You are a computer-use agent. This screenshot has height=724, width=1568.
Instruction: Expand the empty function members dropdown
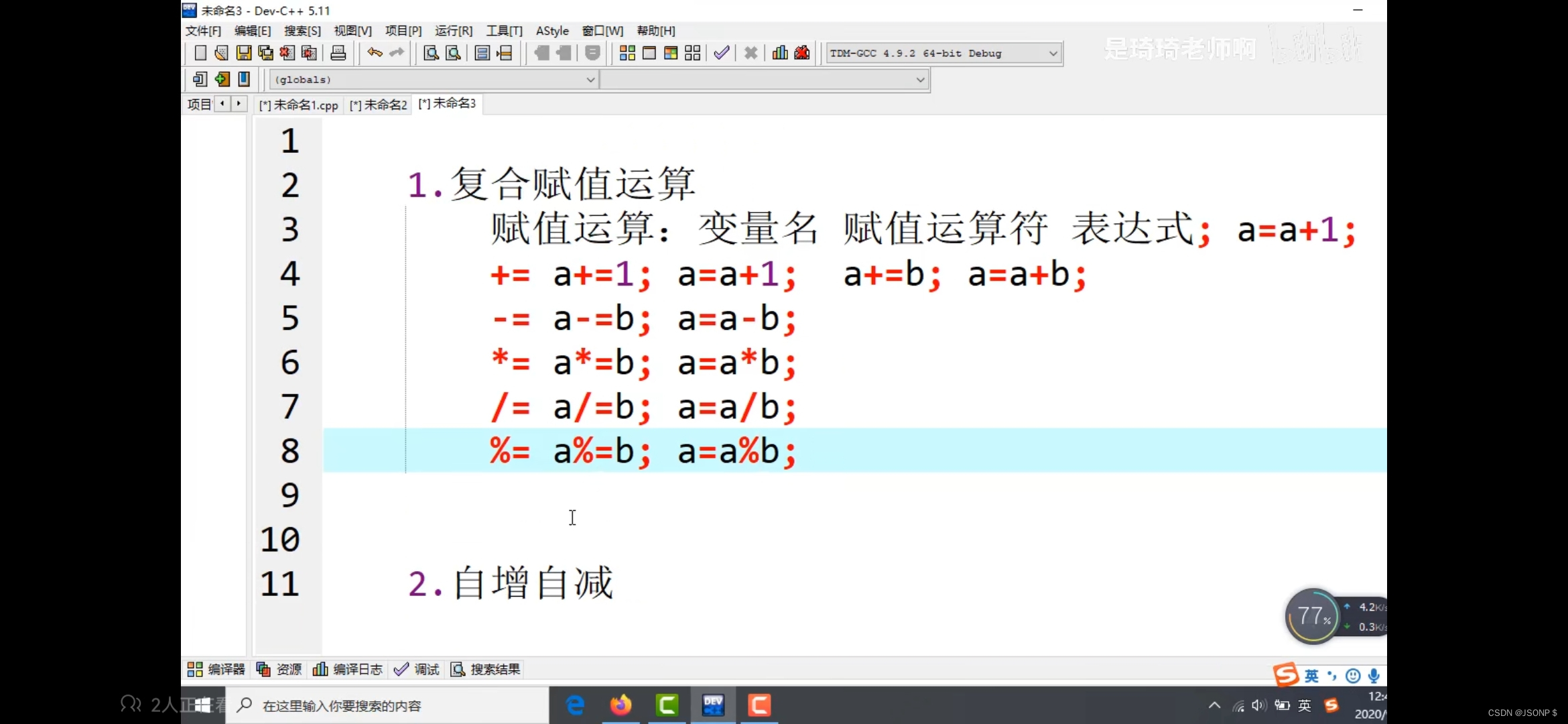(920, 79)
